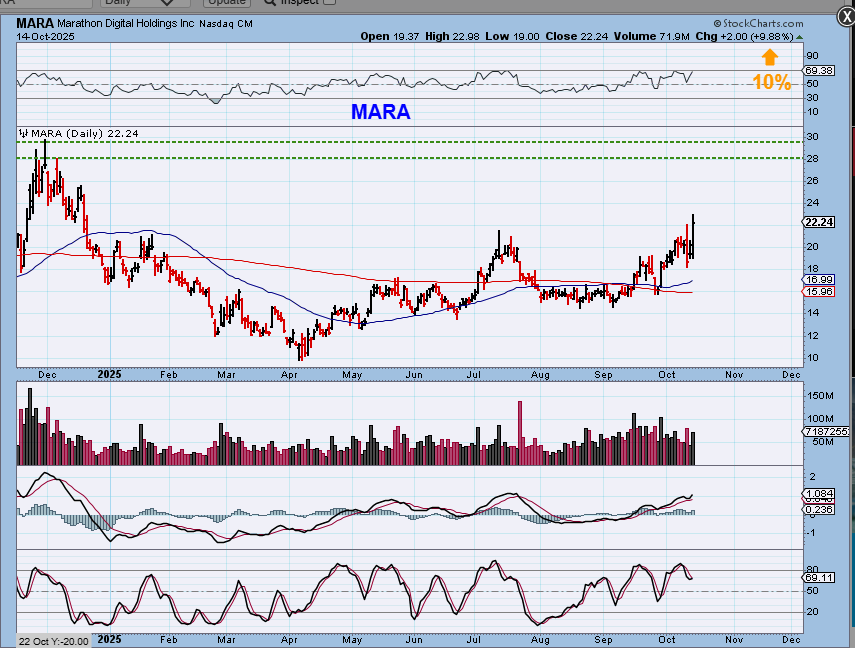The image size is (855, 648).
Task: Click the 'MARA (Daily) 22.24' legend text
Action: tap(85, 133)
